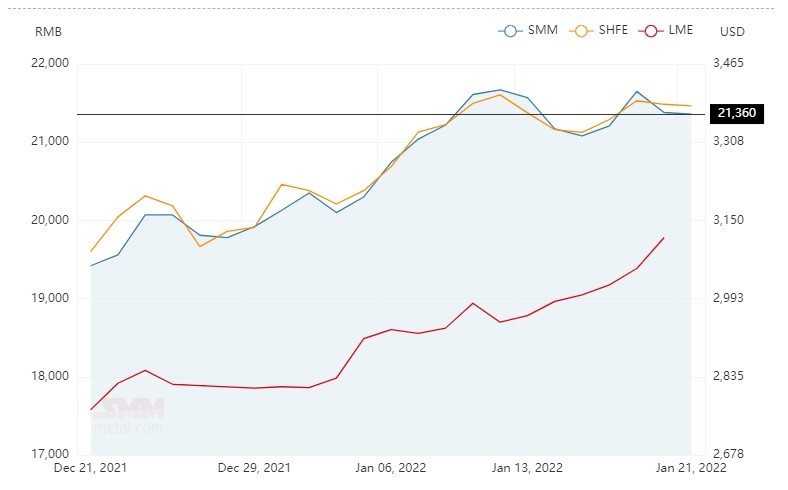Select the Jan 06, 2022 axis date

[390, 468]
